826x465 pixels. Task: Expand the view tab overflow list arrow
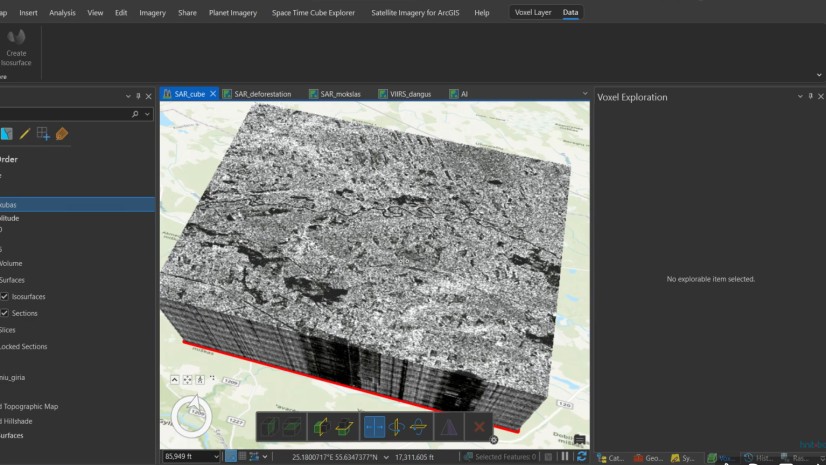point(586,93)
